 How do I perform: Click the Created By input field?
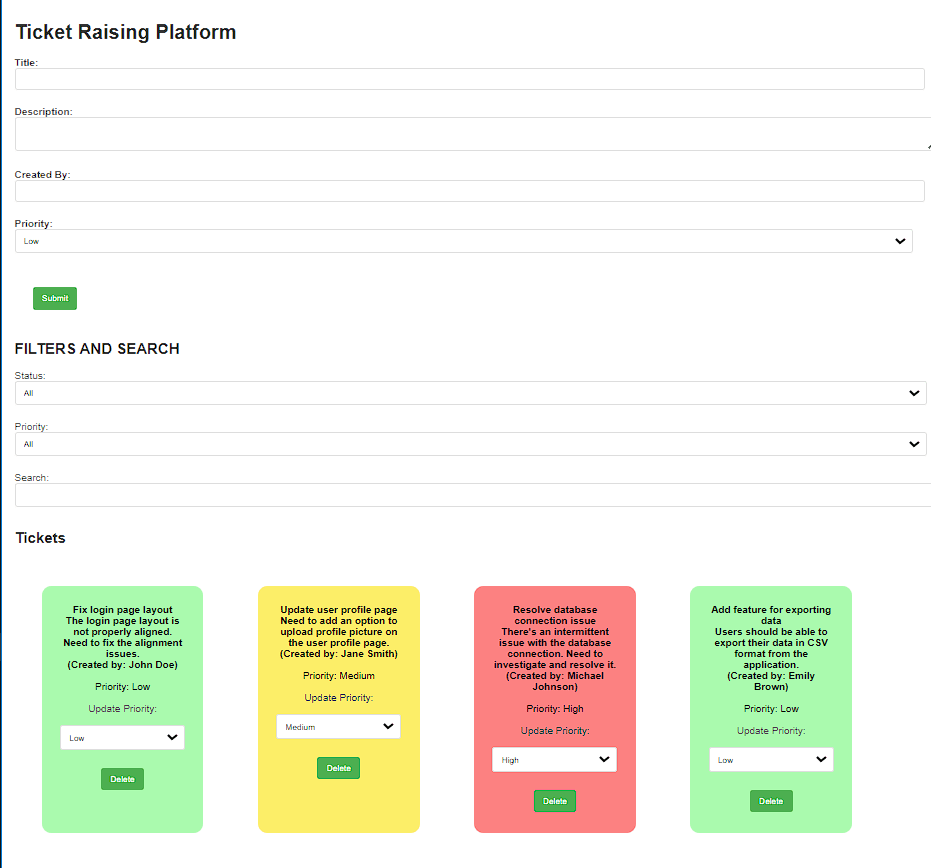pos(469,191)
